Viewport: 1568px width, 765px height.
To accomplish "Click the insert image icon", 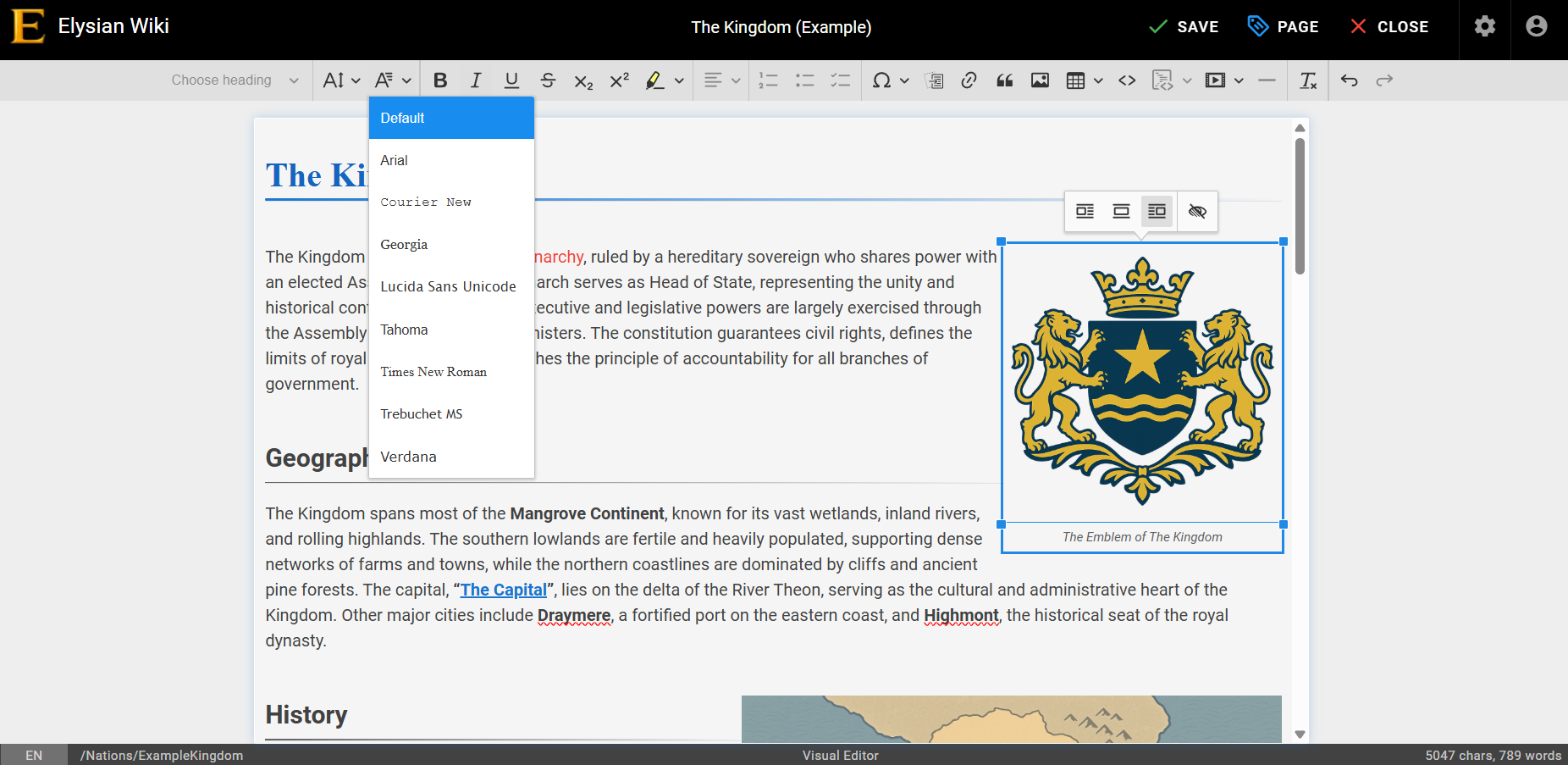I will (1040, 80).
